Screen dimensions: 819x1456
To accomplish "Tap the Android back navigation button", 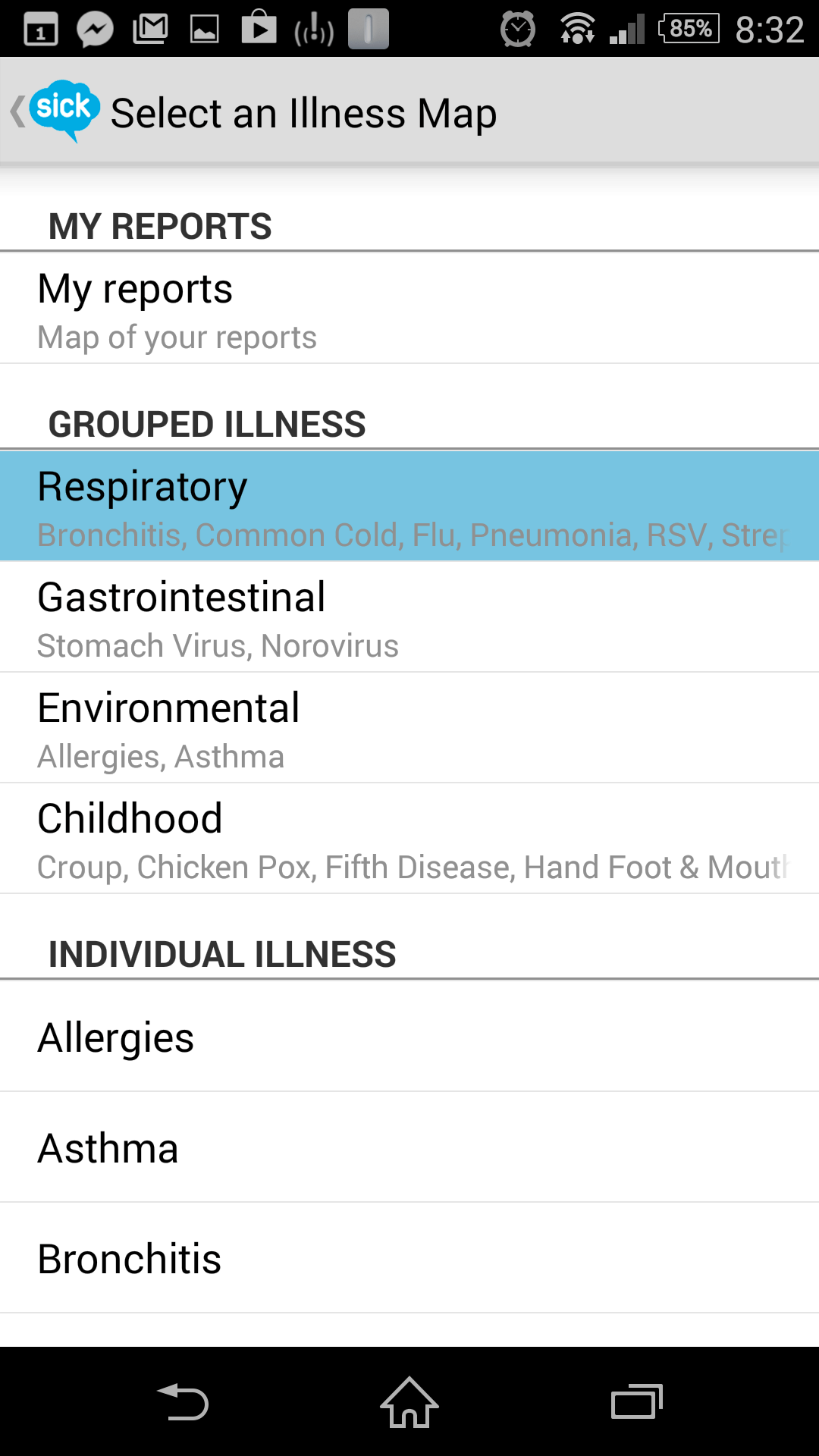I will coord(183,1402).
